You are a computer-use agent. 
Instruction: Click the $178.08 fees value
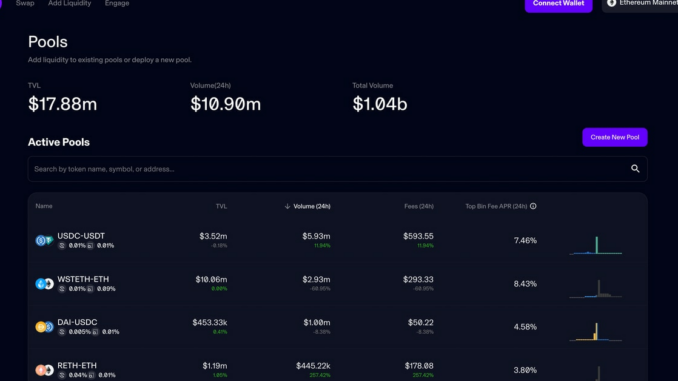pyautogui.click(x=419, y=366)
